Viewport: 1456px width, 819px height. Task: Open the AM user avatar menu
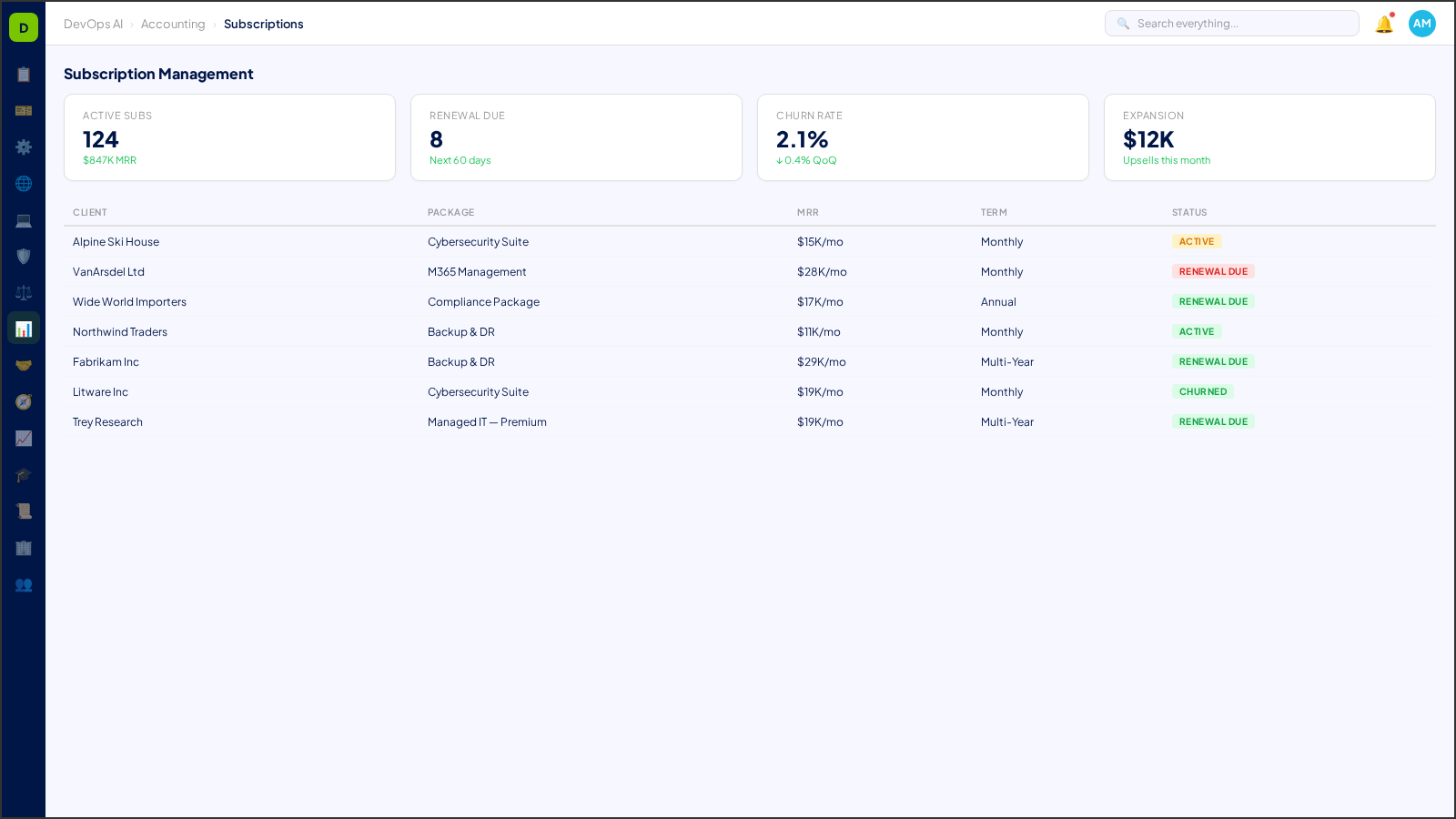[x=1421, y=24]
